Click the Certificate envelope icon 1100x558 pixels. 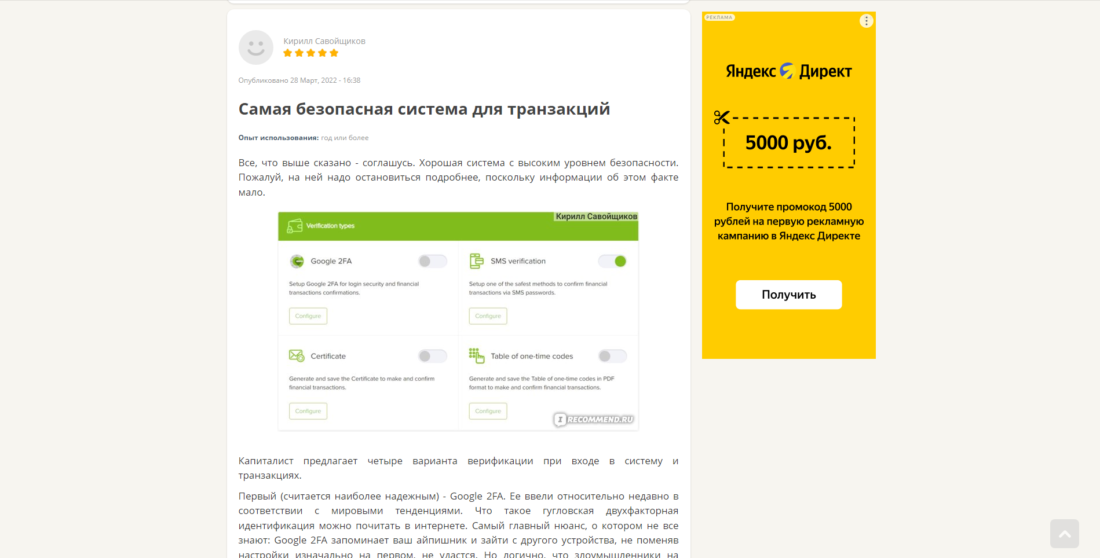click(x=297, y=356)
